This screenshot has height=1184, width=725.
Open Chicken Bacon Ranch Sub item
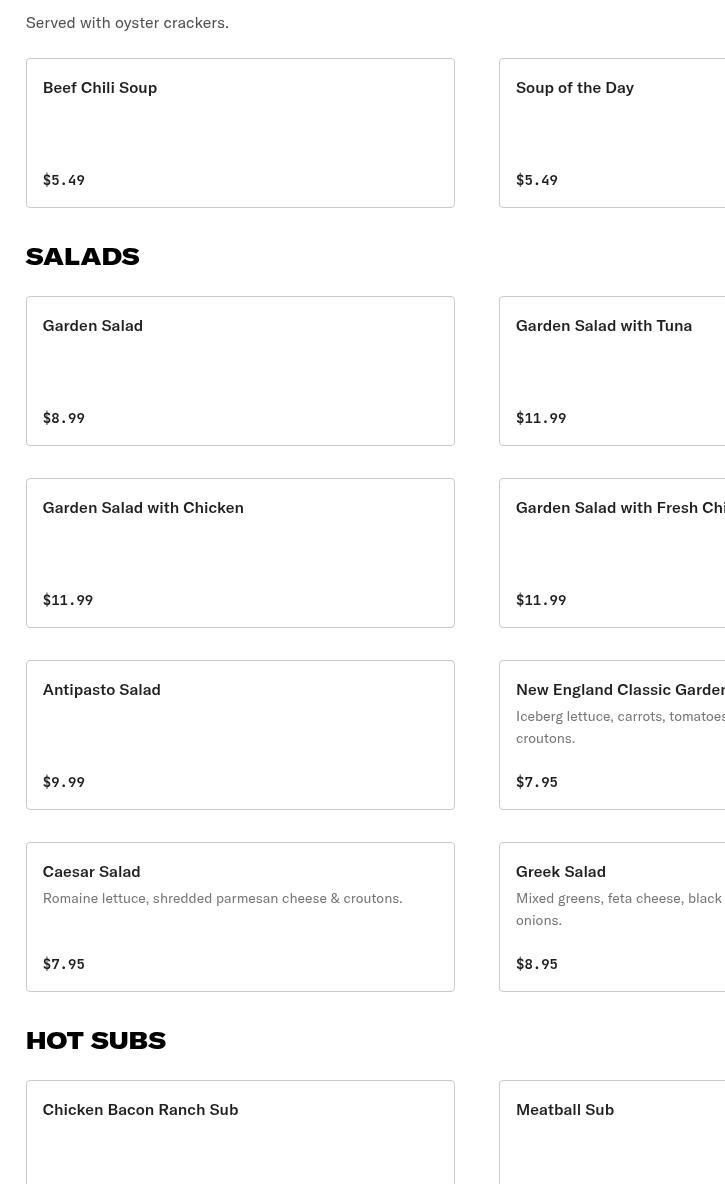[x=240, y=1130]
